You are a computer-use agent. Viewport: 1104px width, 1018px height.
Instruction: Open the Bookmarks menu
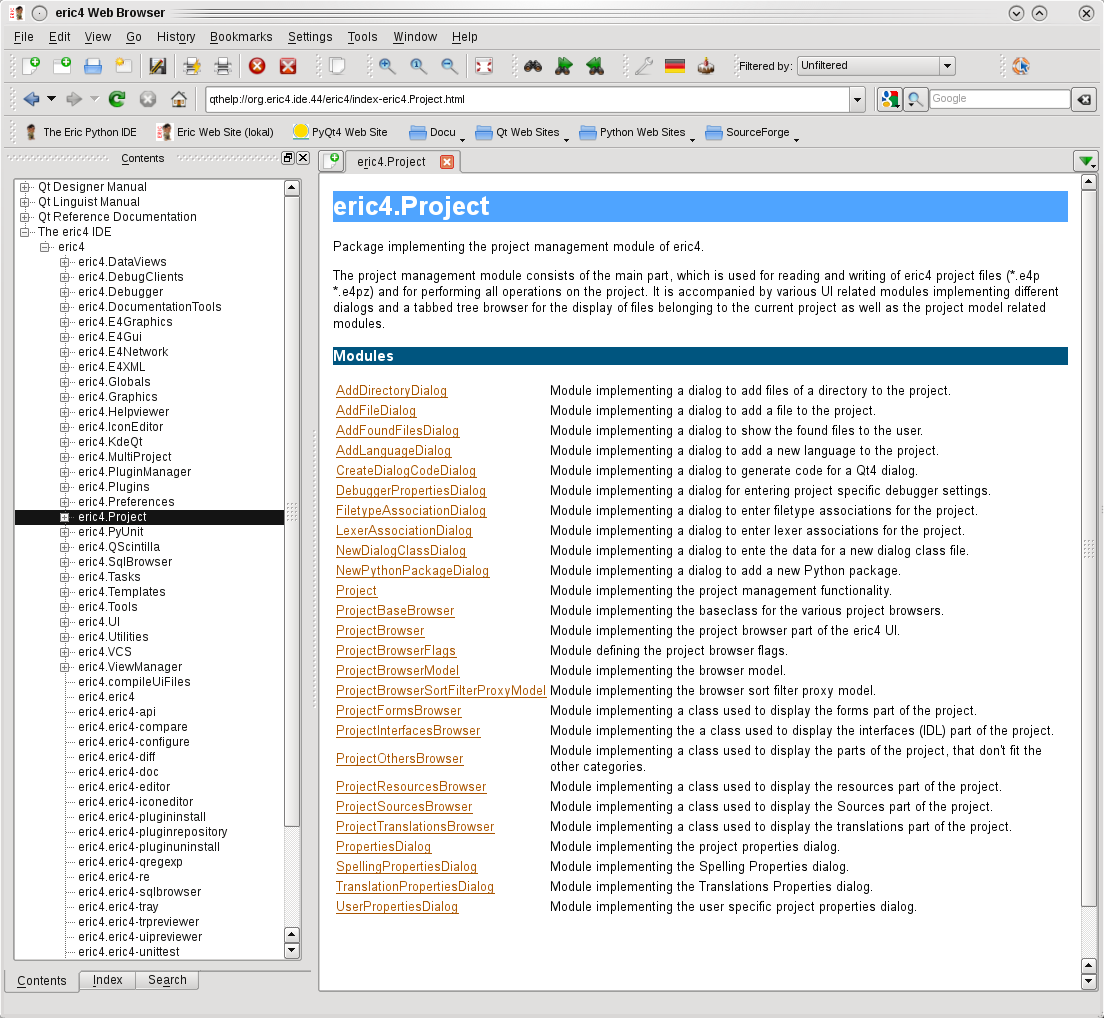click(x=241, y=37)
